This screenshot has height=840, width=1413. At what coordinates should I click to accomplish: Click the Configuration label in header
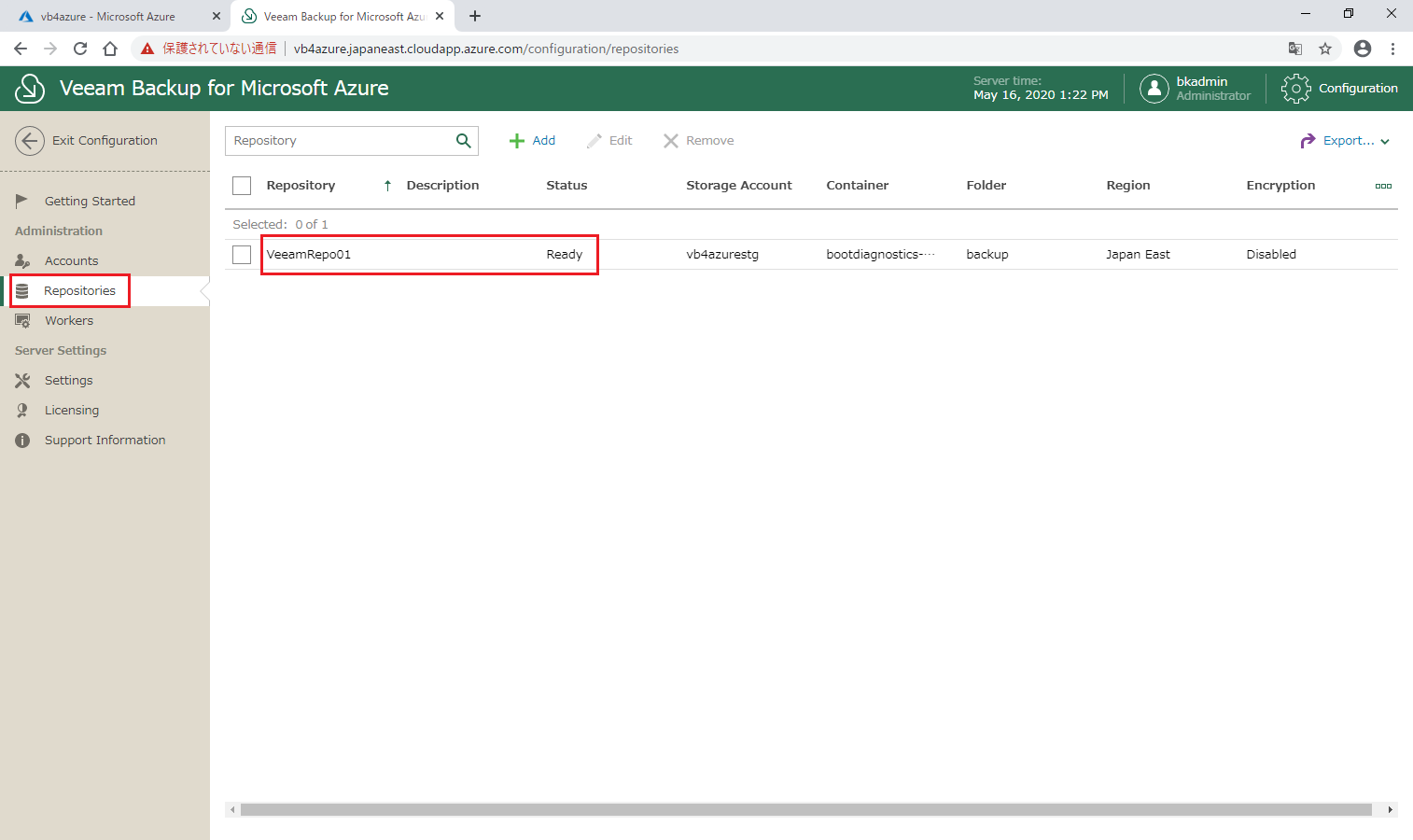[1358, 88]
